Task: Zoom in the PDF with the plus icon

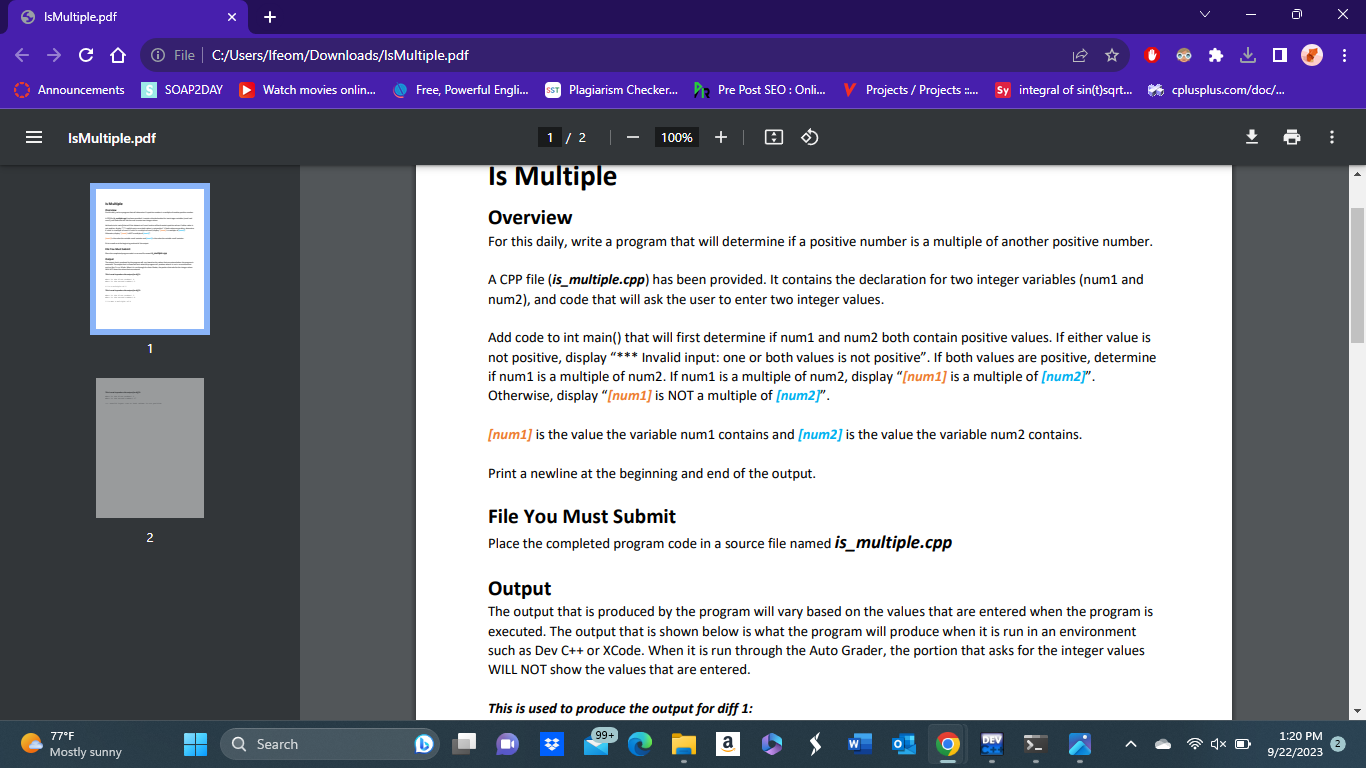Action: tap(721, 137)
